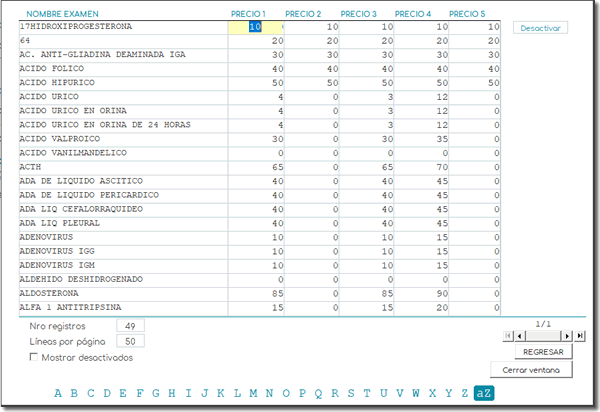Filter exams by letter M

(253, 393)
